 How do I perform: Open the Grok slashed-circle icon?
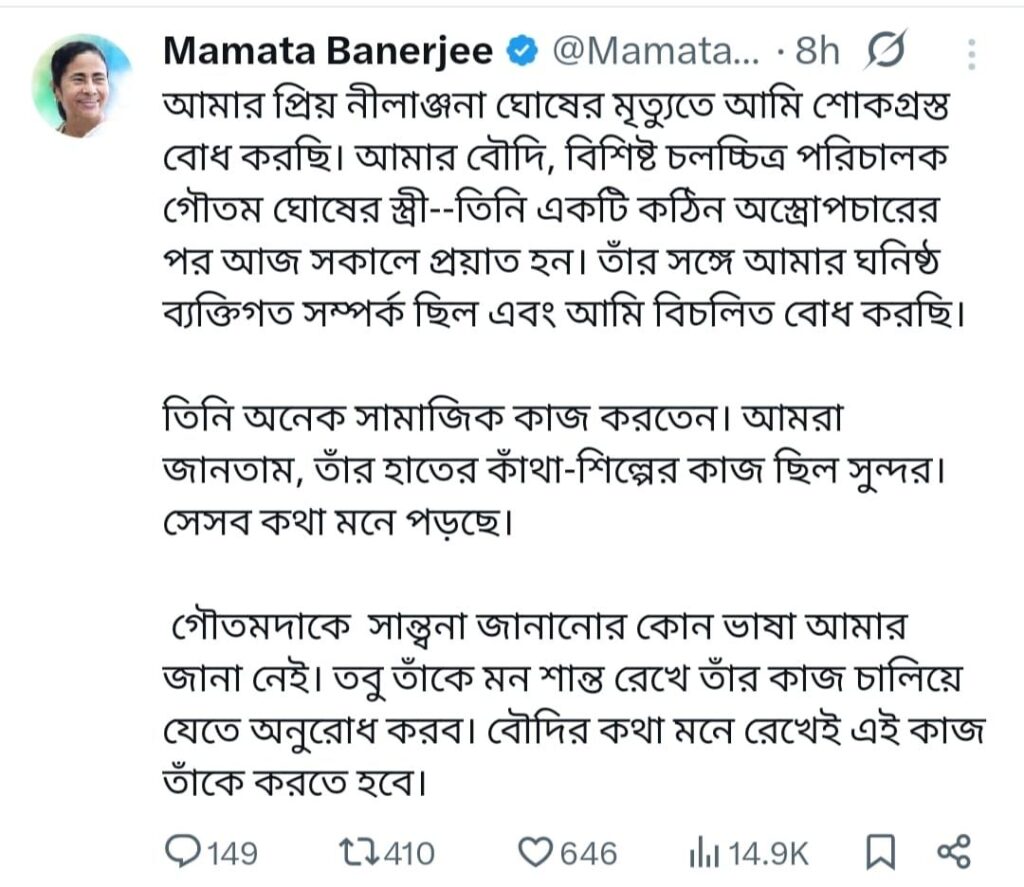(x=885, y=52)
